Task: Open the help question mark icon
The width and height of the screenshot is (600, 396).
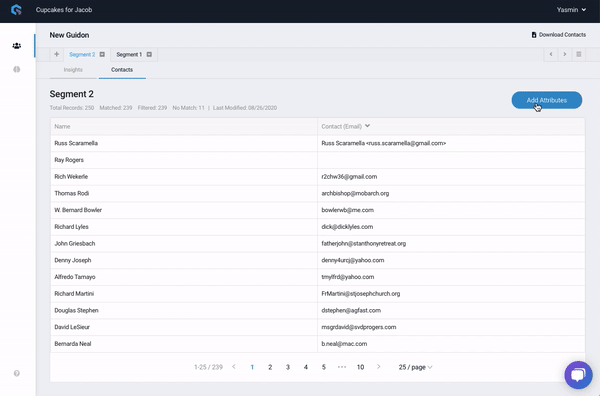Action: pos(16,373)
